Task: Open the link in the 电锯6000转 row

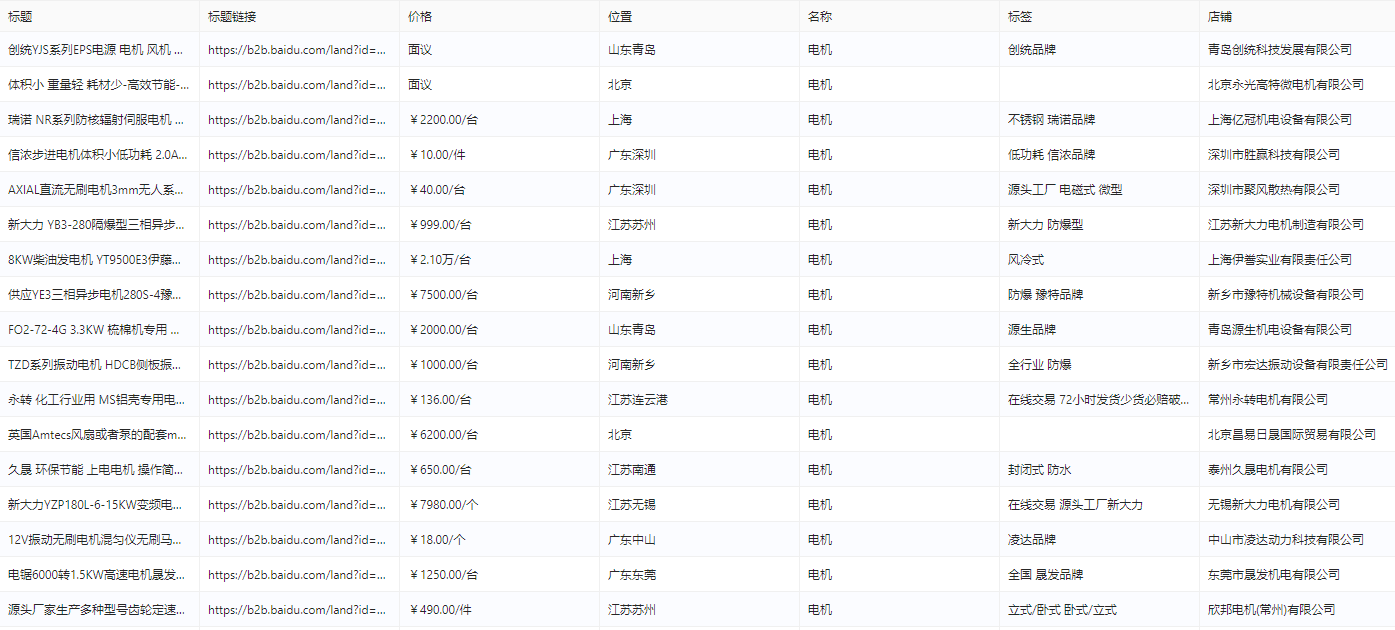Action: point(297,575)
